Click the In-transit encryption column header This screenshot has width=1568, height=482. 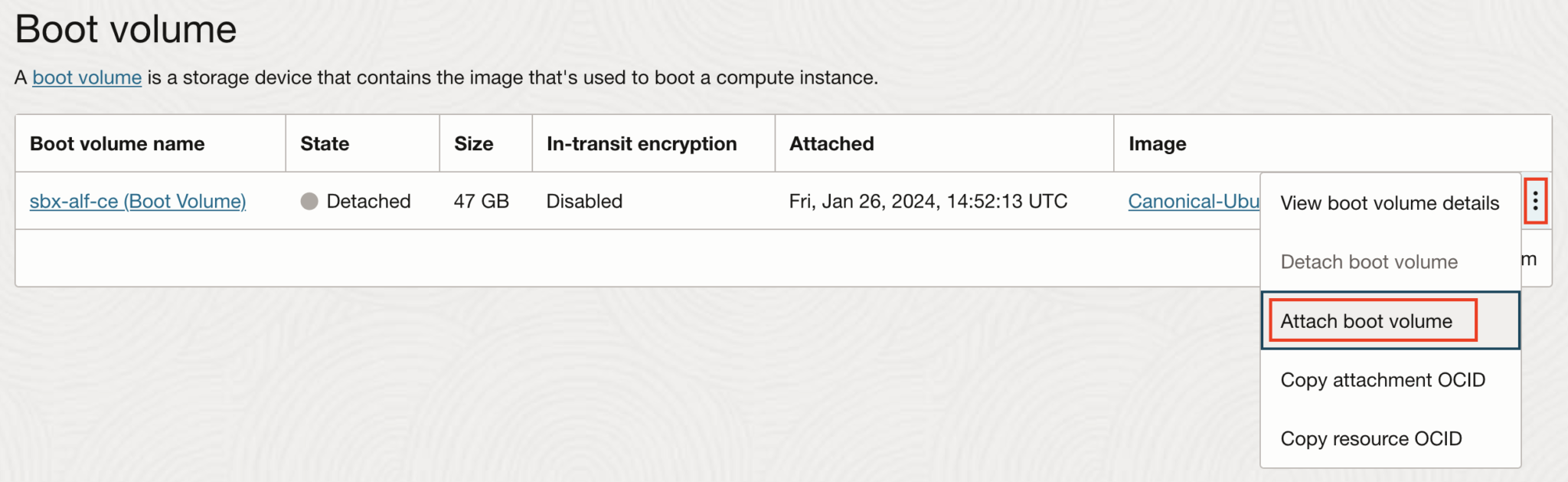[x=642, y=144]
